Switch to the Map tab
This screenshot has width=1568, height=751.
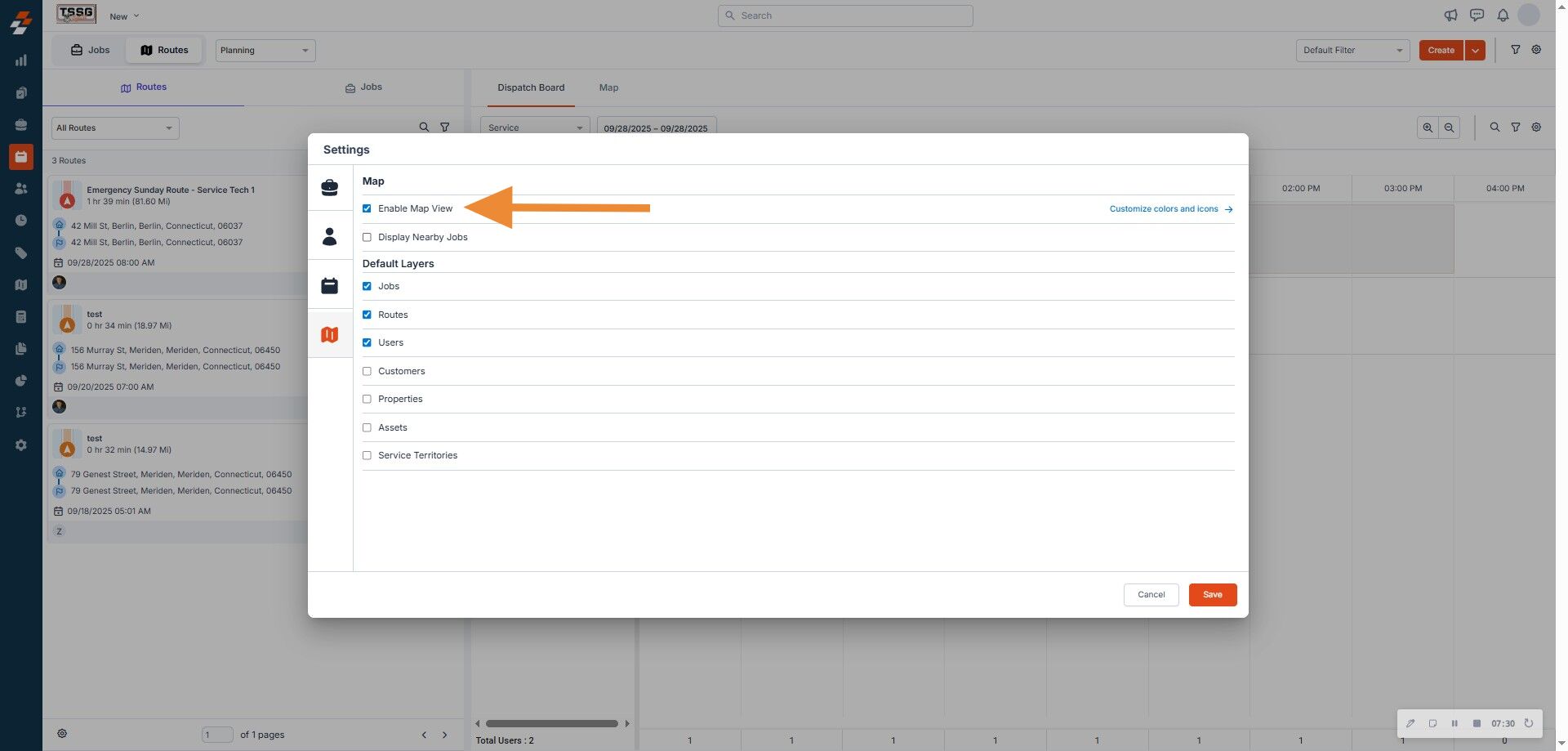click(x=608, y=87)
